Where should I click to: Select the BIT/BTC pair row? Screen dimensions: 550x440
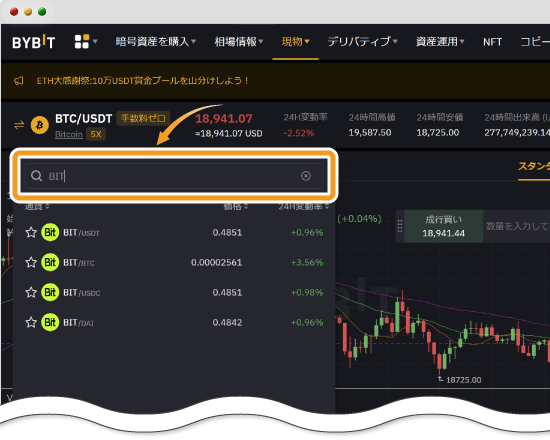(174, 262)
